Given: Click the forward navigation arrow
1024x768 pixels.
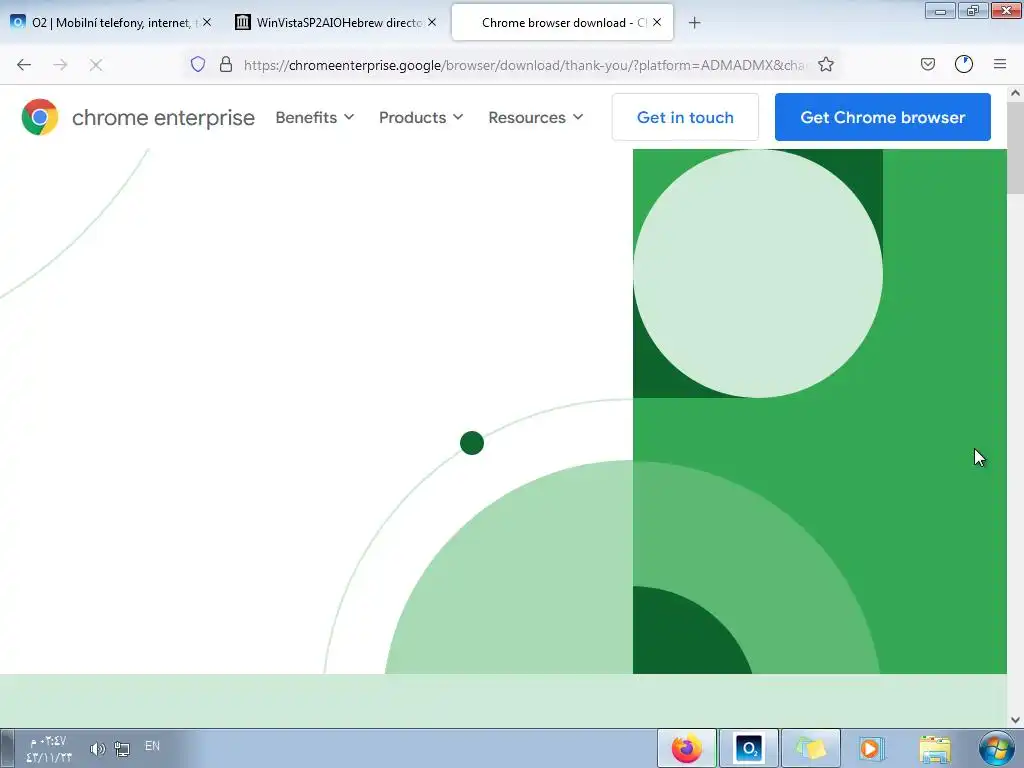Looking at the screenshot, I should click(60, 65).
